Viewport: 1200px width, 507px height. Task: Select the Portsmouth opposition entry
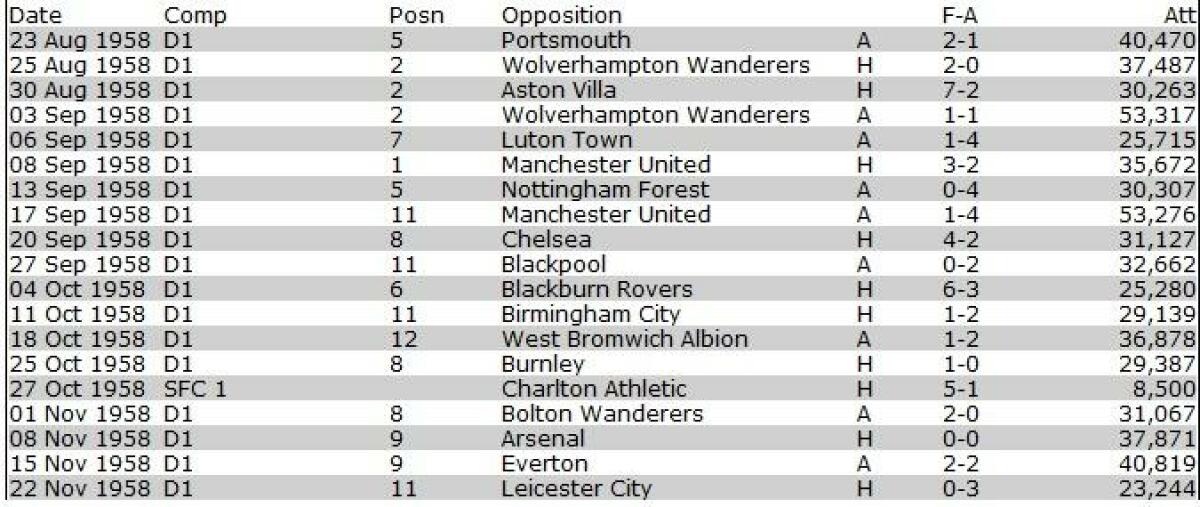tap(566, 41)
